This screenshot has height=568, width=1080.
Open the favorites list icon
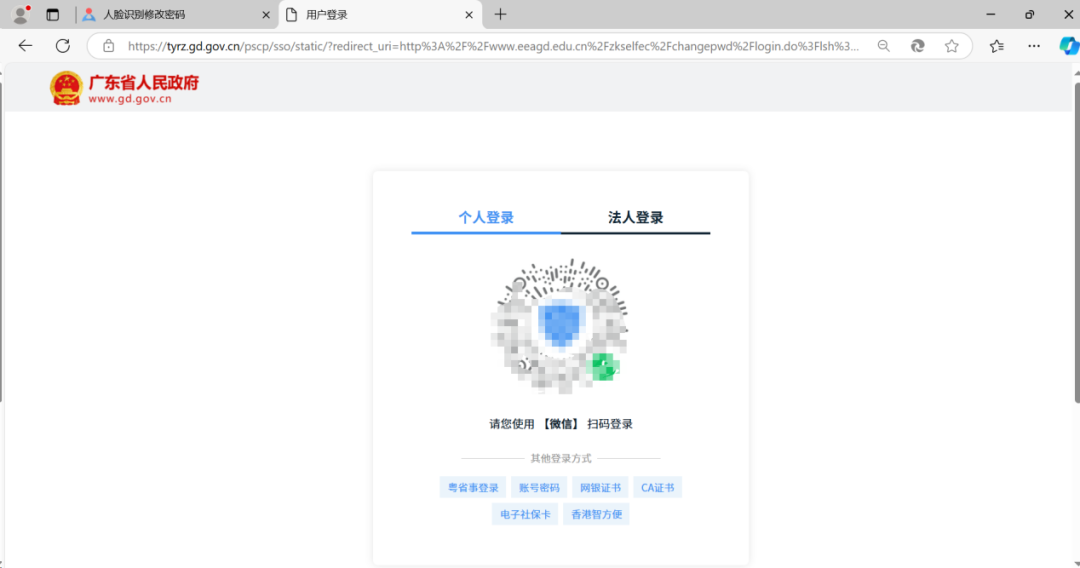997,46
